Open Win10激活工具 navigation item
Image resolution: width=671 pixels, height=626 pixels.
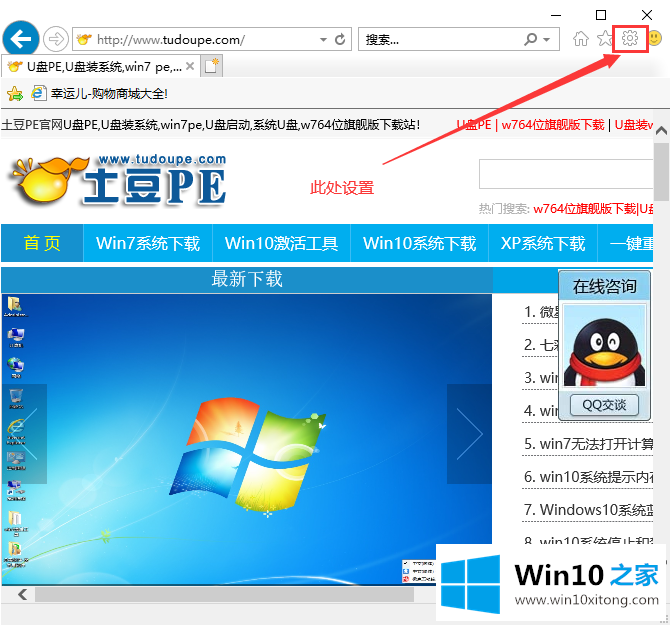[282, 243]
